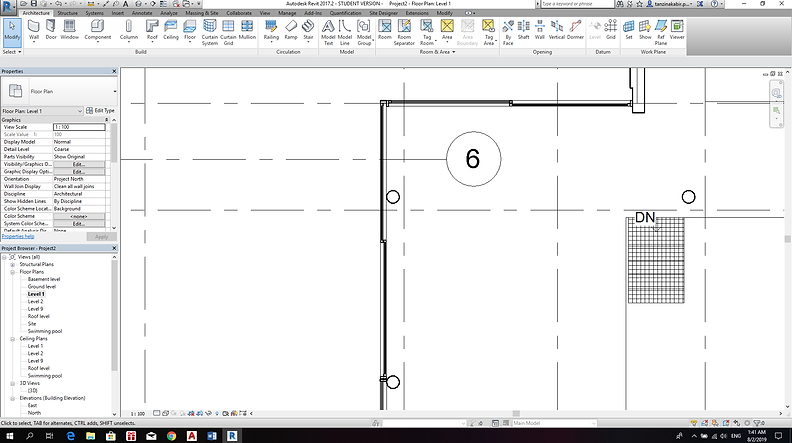
Task: Collapse the 3D Views tree node
Action: 13,383
